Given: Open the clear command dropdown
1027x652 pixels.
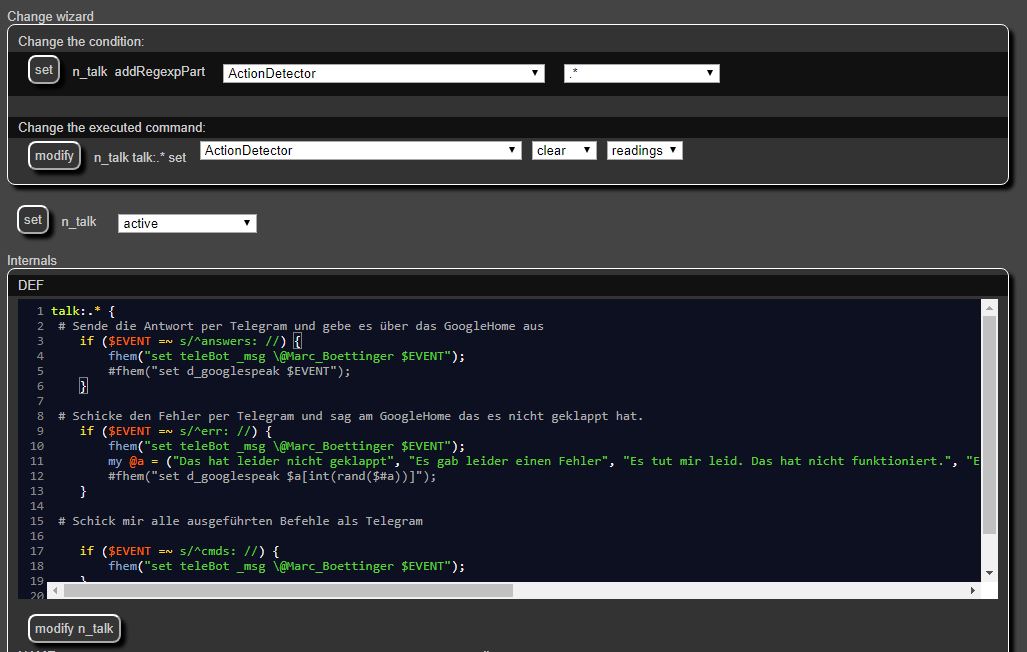Looking at the screenshot, I should pos(564,151).
